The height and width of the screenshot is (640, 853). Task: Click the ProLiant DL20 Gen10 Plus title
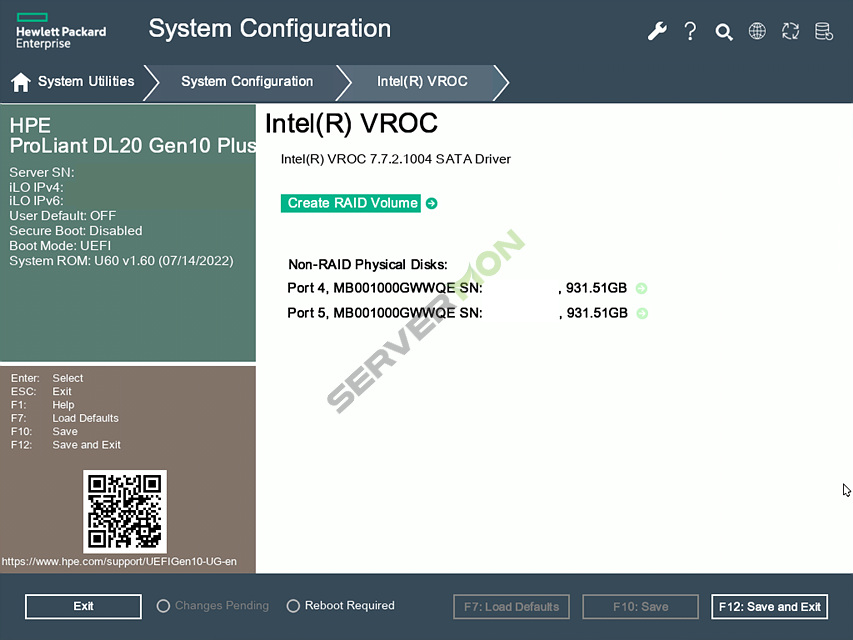(133, 146)
